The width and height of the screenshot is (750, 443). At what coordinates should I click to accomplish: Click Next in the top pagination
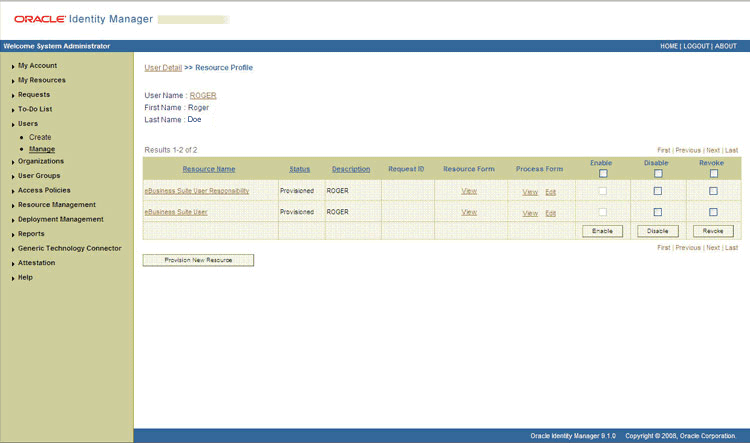tap(713, 150)
